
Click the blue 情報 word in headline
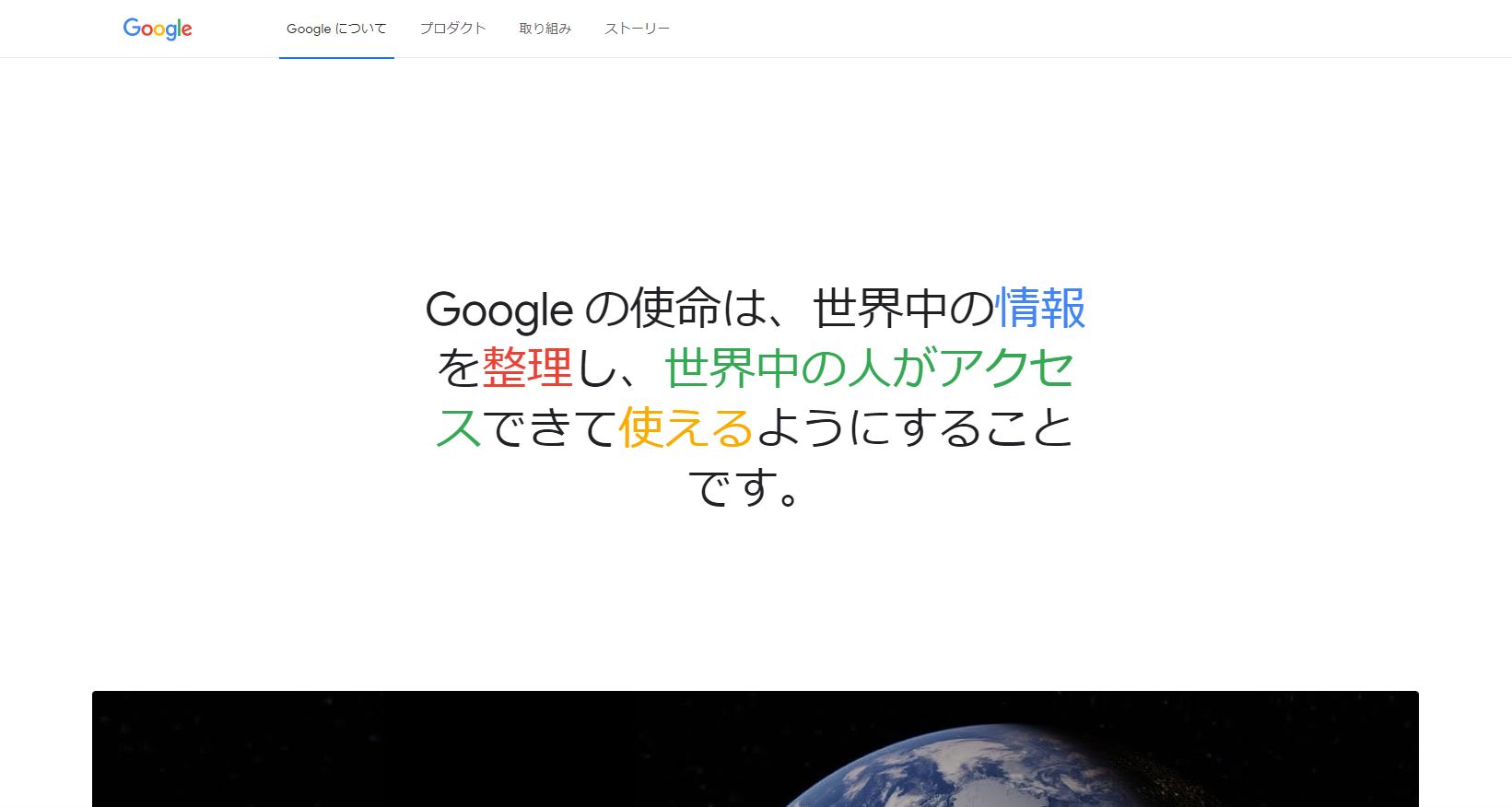[x=1041, y=308]
